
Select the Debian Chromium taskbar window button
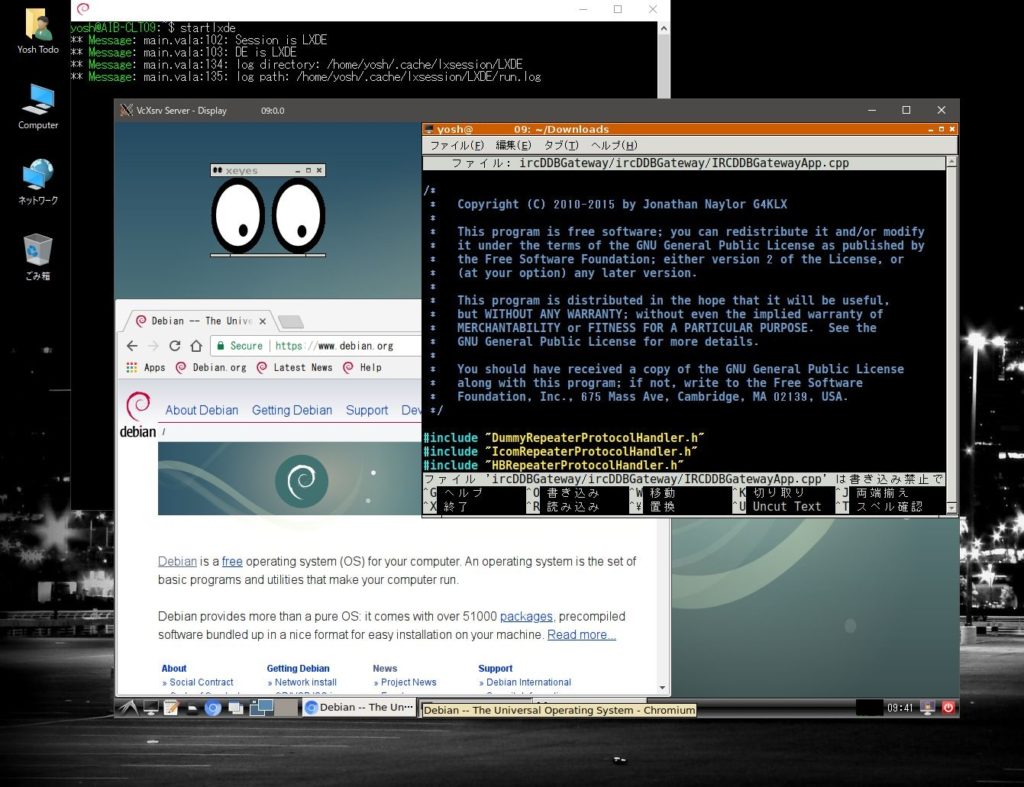358,707
